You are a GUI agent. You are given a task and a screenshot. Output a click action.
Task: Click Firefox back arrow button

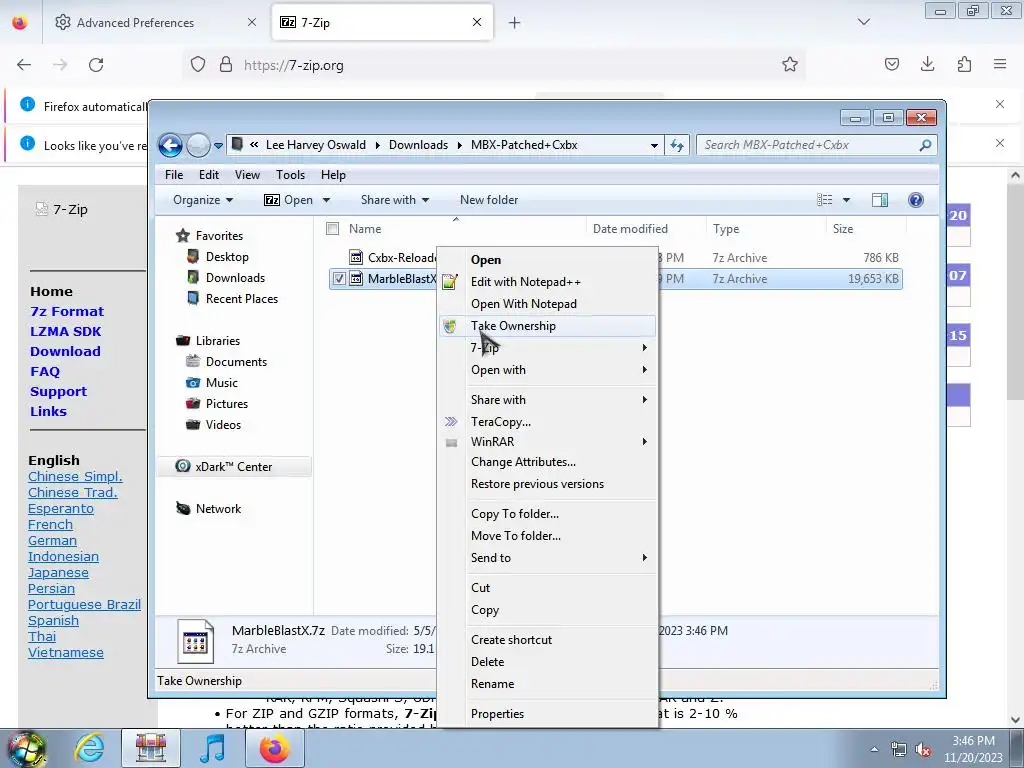point(24,65)
